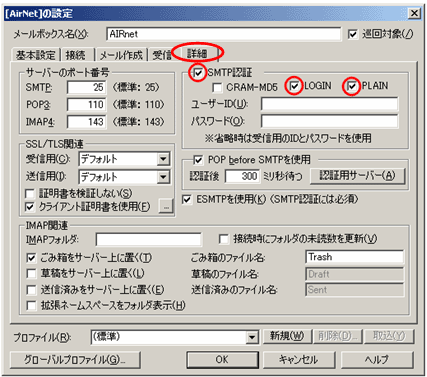Switch to the 基本設定 tab
This screenshot has height=377, width=427.
click(x=36, y=55)
